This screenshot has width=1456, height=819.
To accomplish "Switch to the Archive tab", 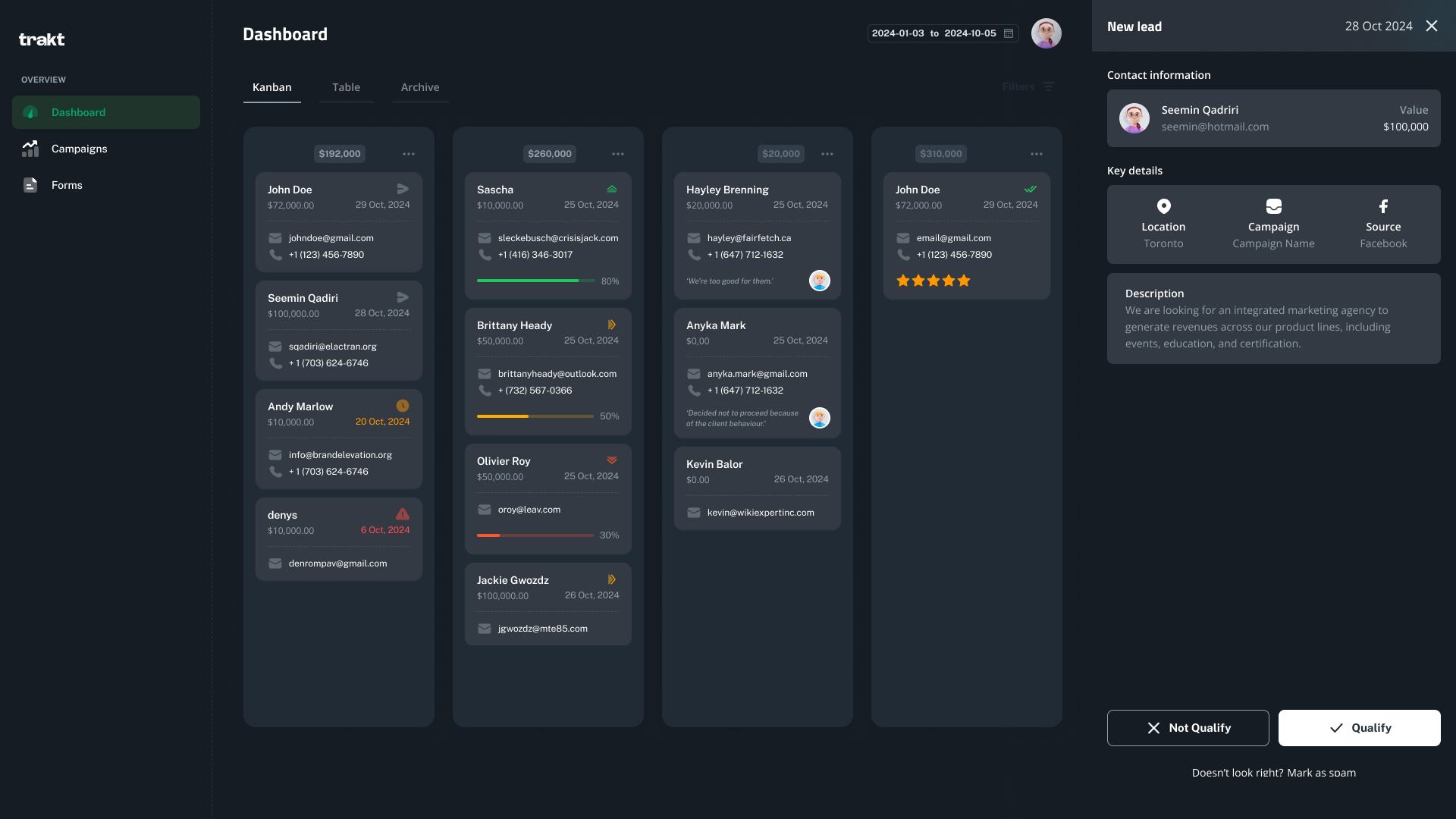I will (420, 87).
